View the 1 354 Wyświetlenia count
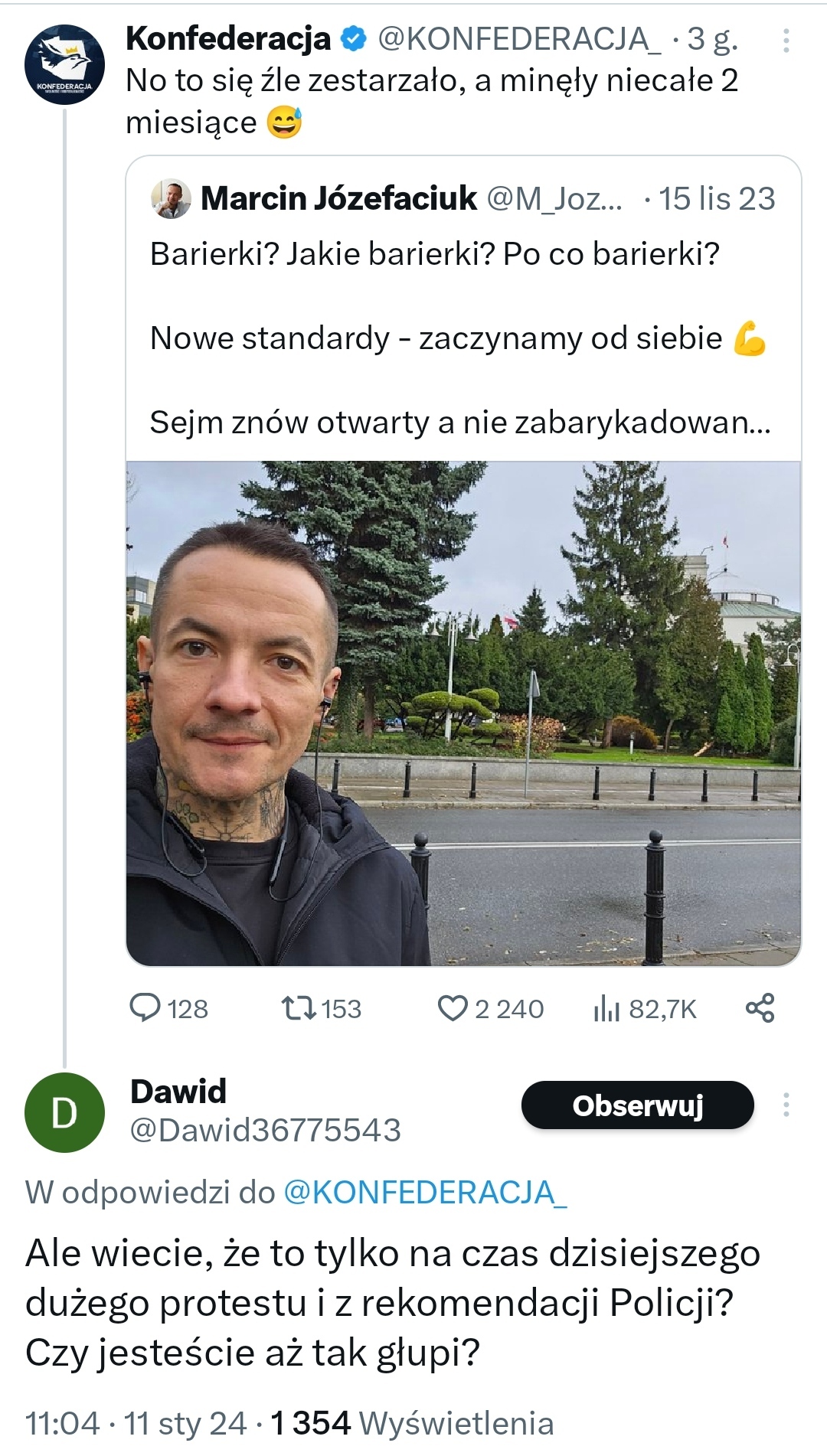827x1456 pixels. click(413, 1424)
